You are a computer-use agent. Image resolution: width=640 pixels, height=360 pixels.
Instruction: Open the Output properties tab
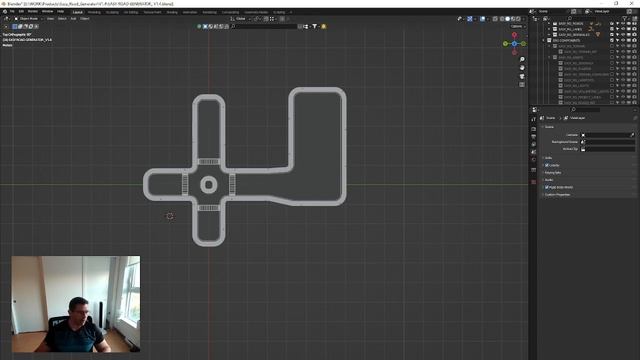coord(533,137)
